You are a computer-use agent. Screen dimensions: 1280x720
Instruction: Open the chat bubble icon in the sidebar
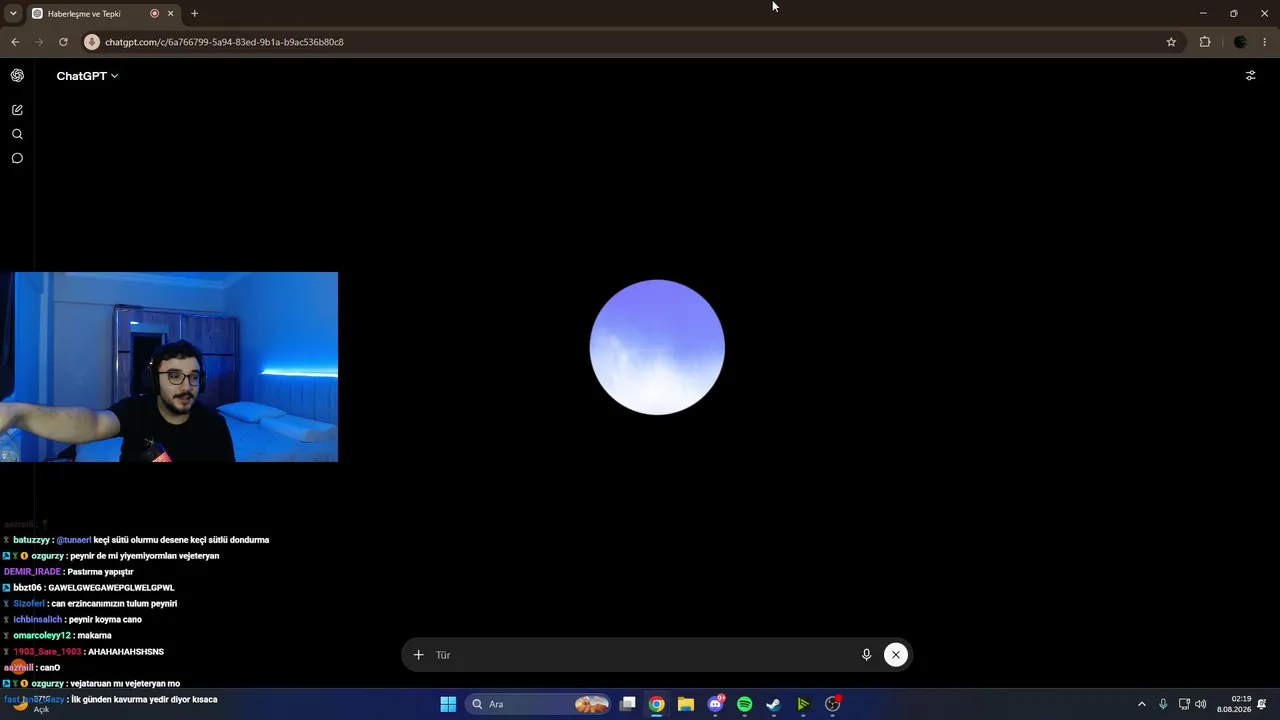tap(17, 158)
